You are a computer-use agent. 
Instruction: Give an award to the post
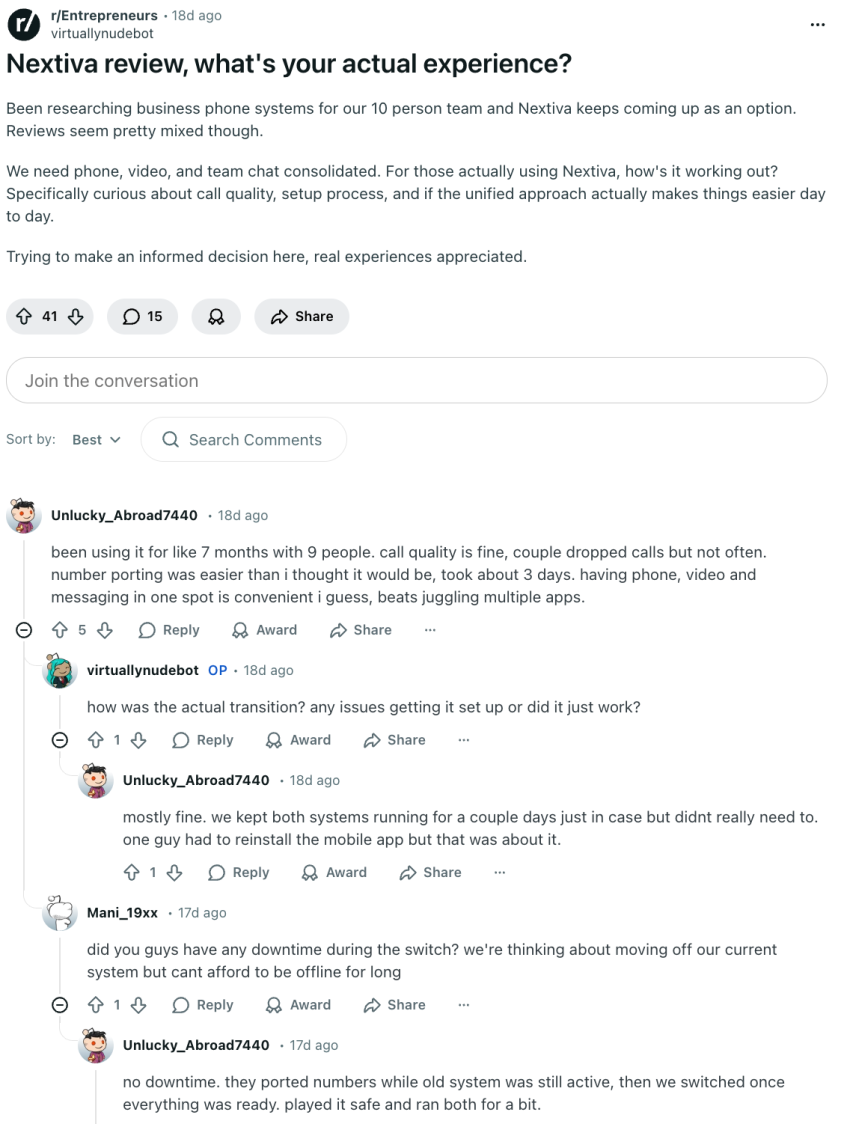tap(216, 316)
